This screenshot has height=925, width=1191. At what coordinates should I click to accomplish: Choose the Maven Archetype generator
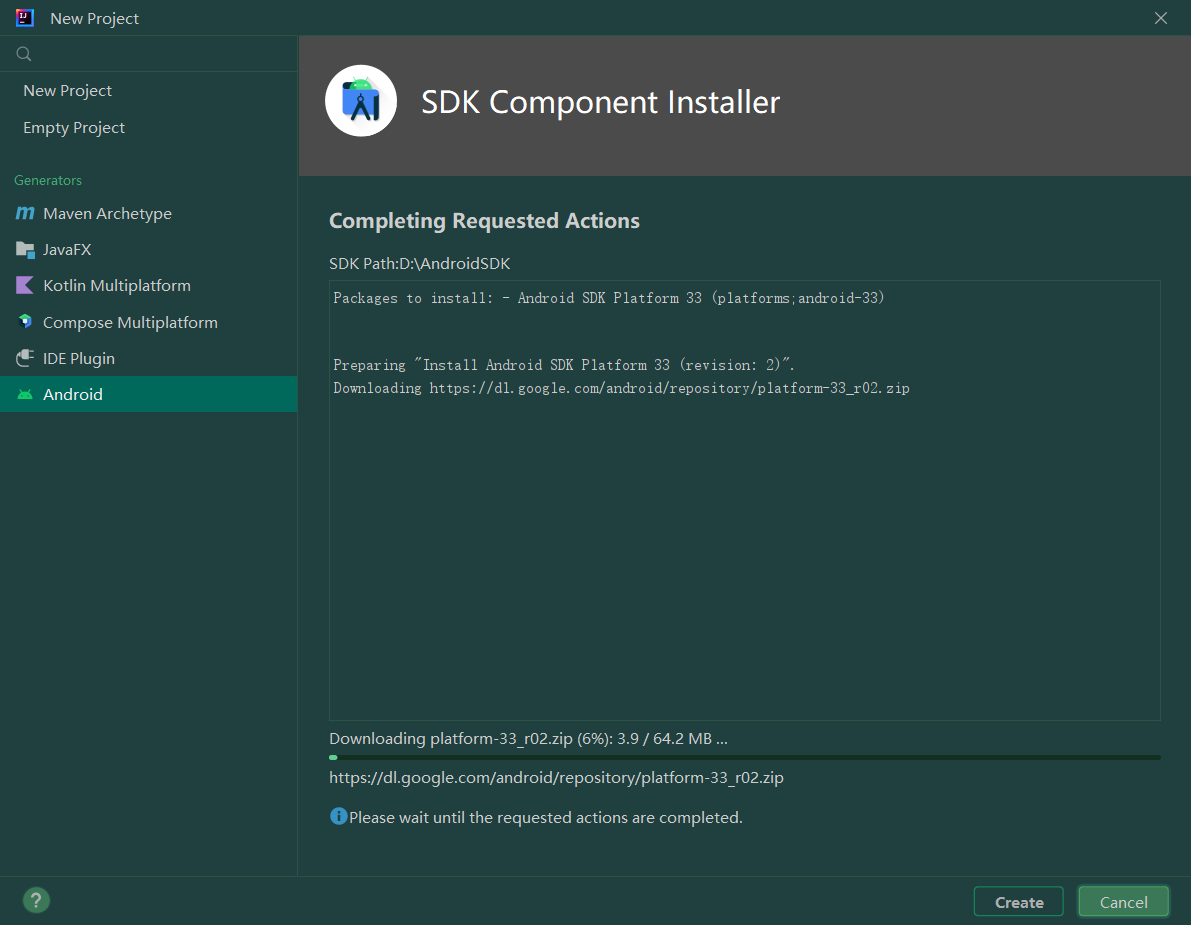coord(149,213)
